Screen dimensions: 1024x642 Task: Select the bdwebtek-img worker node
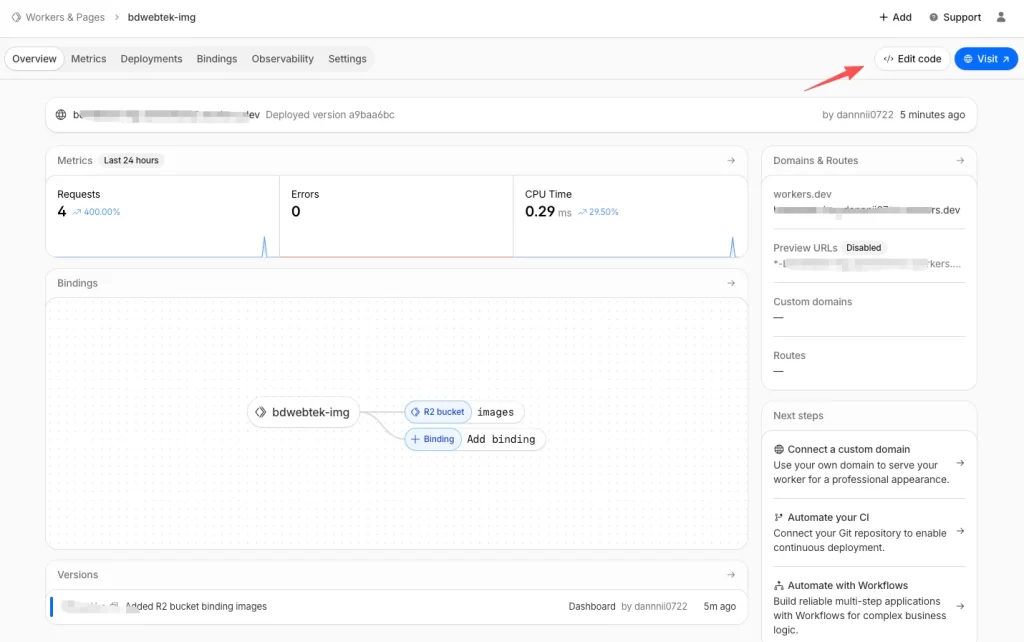pos(304,413)
